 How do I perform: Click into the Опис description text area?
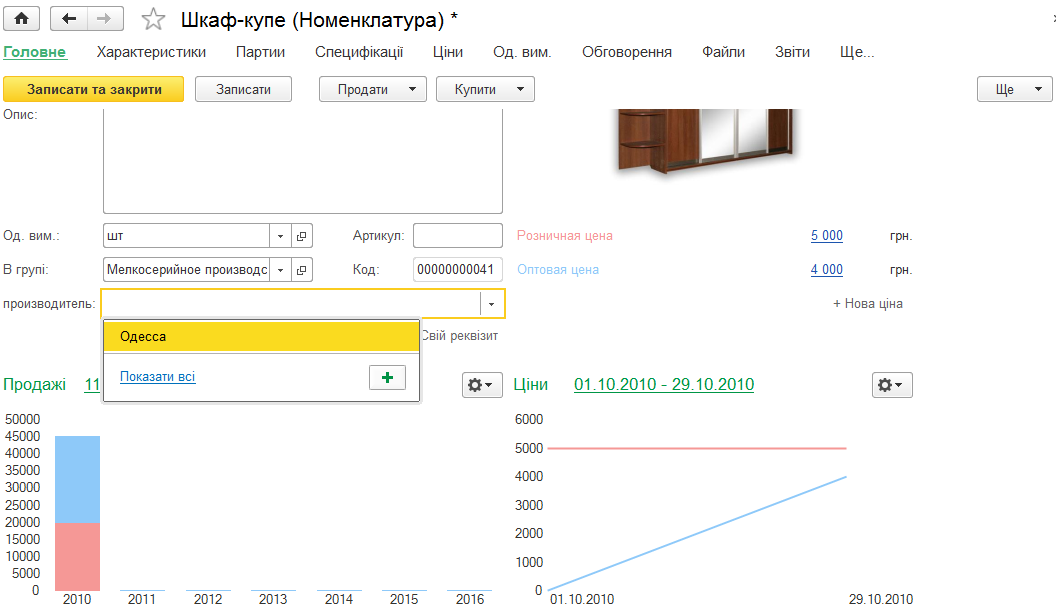point(303,161)
